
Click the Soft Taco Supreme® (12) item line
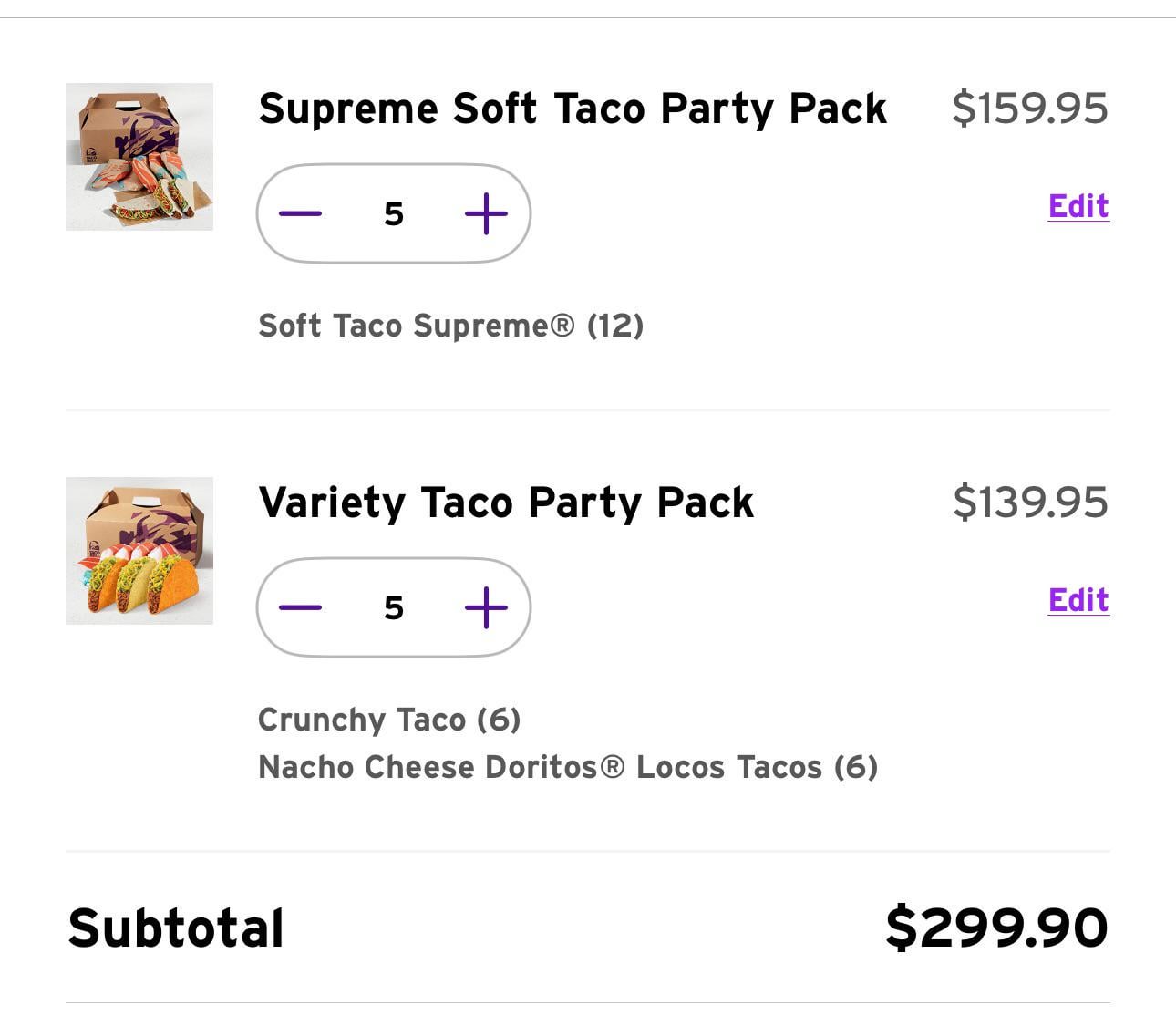pyautogui.click(x=450, y=326)
